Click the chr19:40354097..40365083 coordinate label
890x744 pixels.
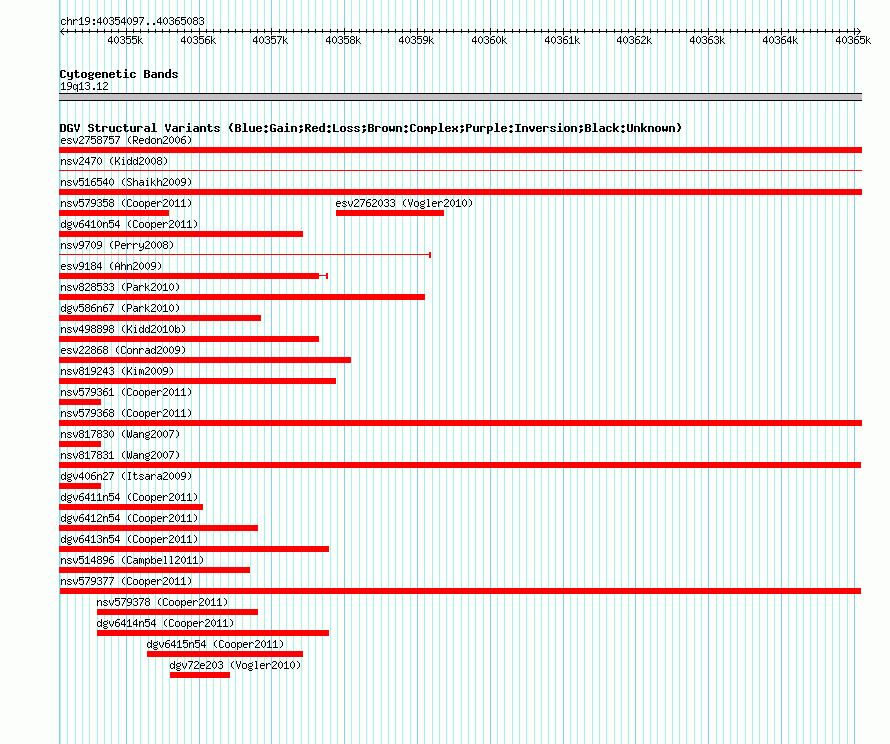[x=132, y=21]
